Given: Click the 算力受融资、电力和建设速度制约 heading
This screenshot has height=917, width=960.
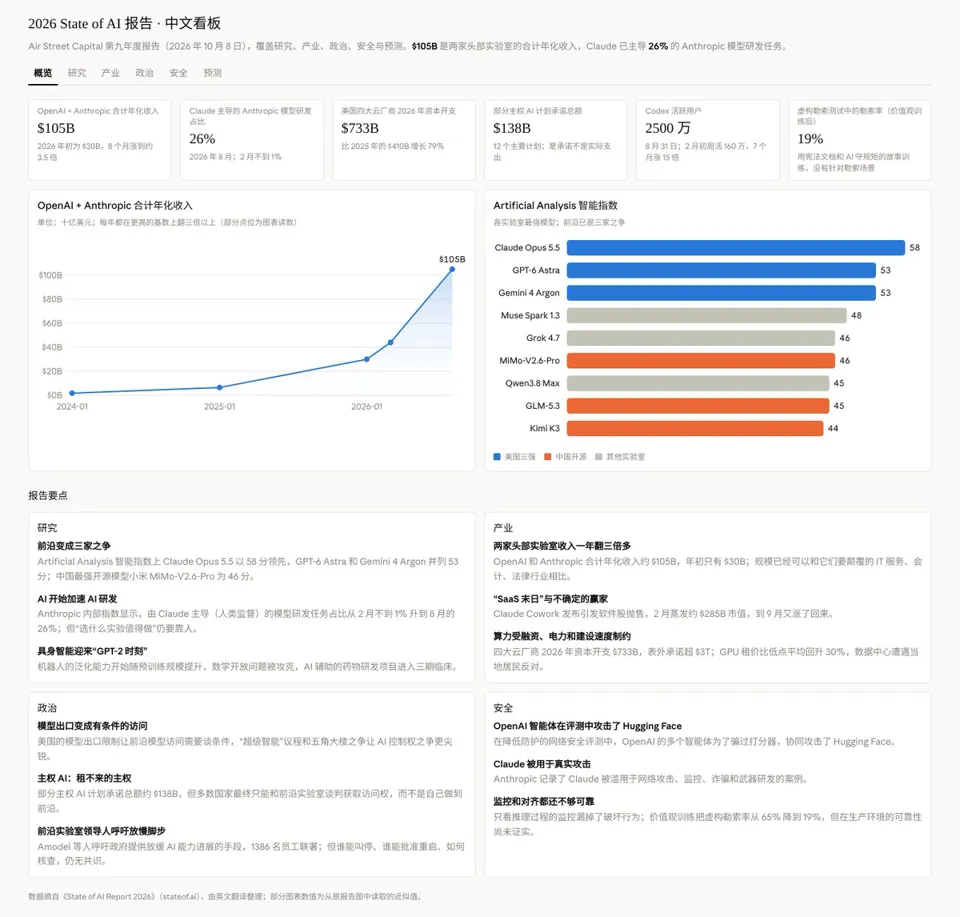Looking at the screenshot, I should tap(562, 636).
